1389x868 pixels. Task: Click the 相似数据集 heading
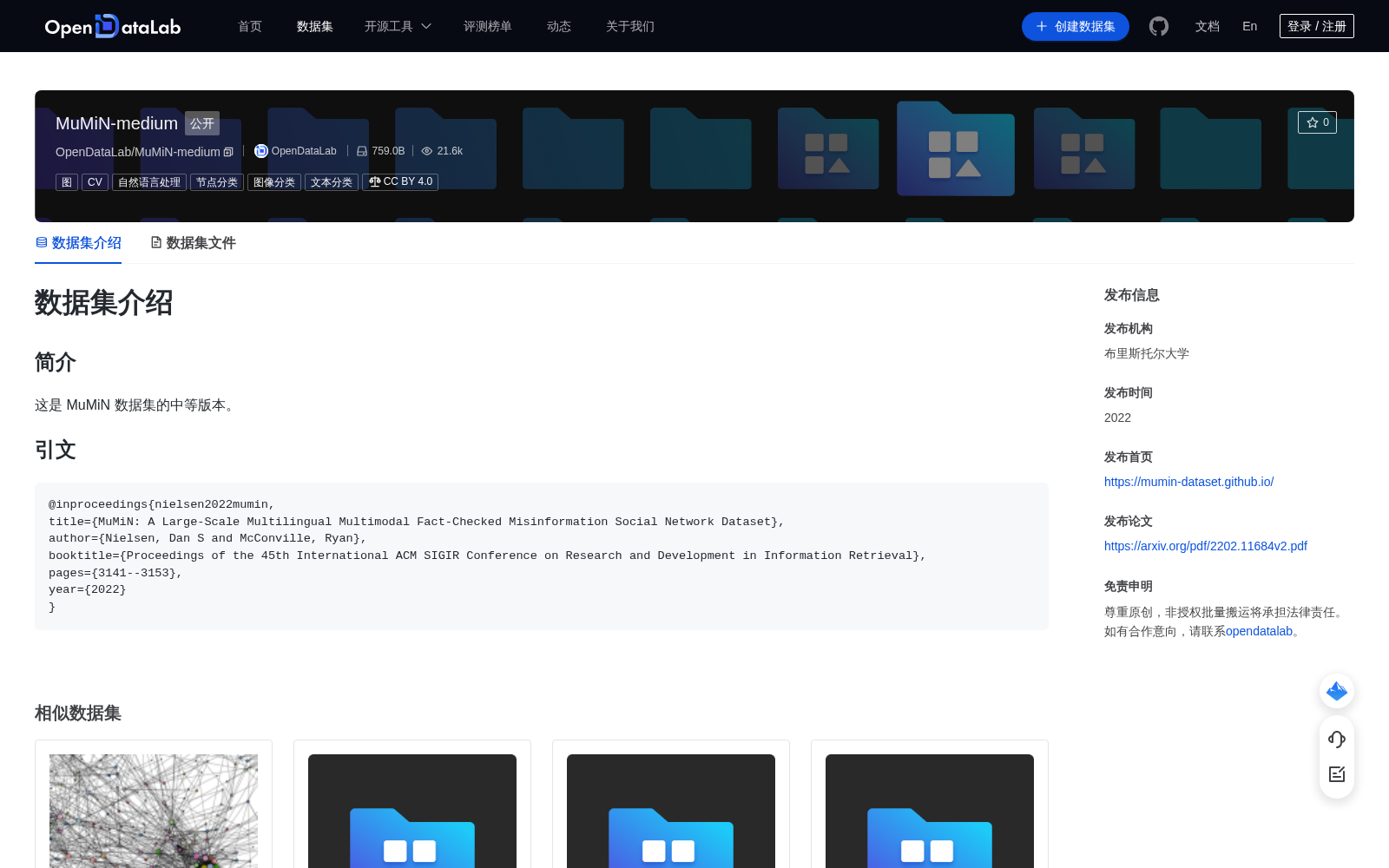click(x=78, y=713)
